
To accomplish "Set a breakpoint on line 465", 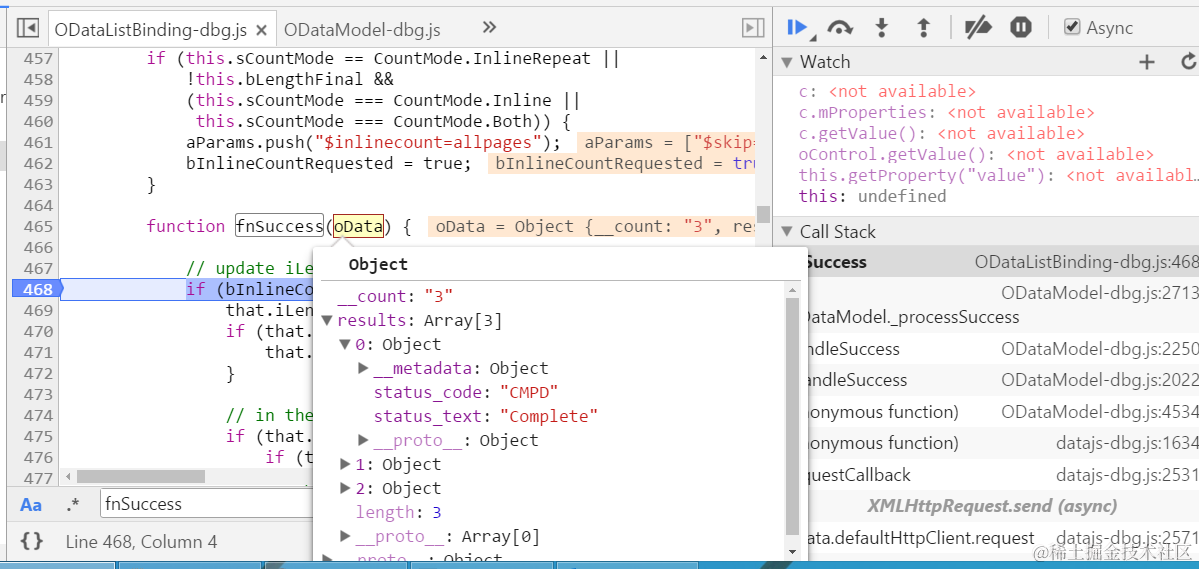I will pyautogui.click(x=37, y=226).
